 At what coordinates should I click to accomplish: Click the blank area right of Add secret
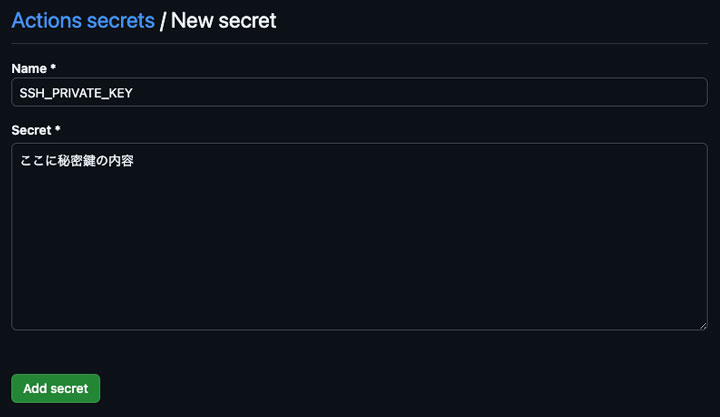click(400, 388)
